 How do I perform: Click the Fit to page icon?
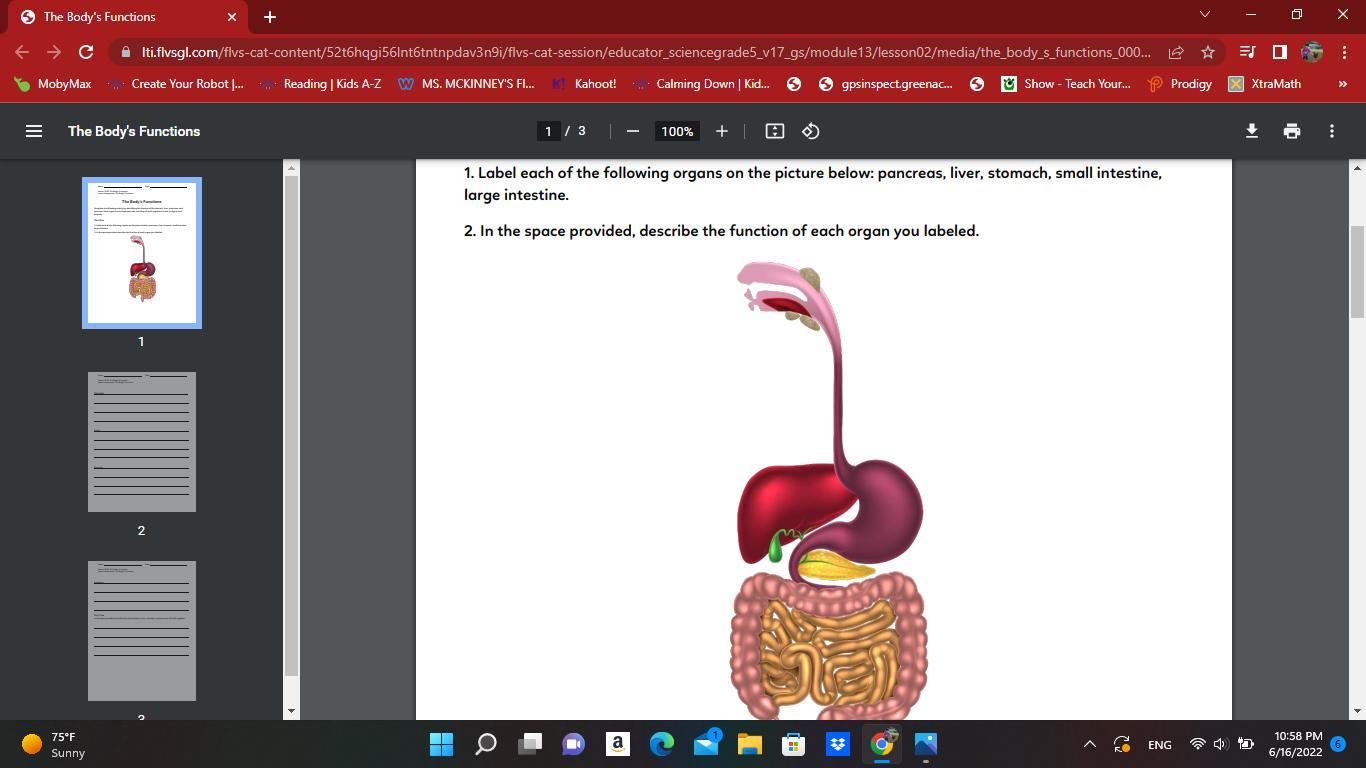tap(774, 131)
